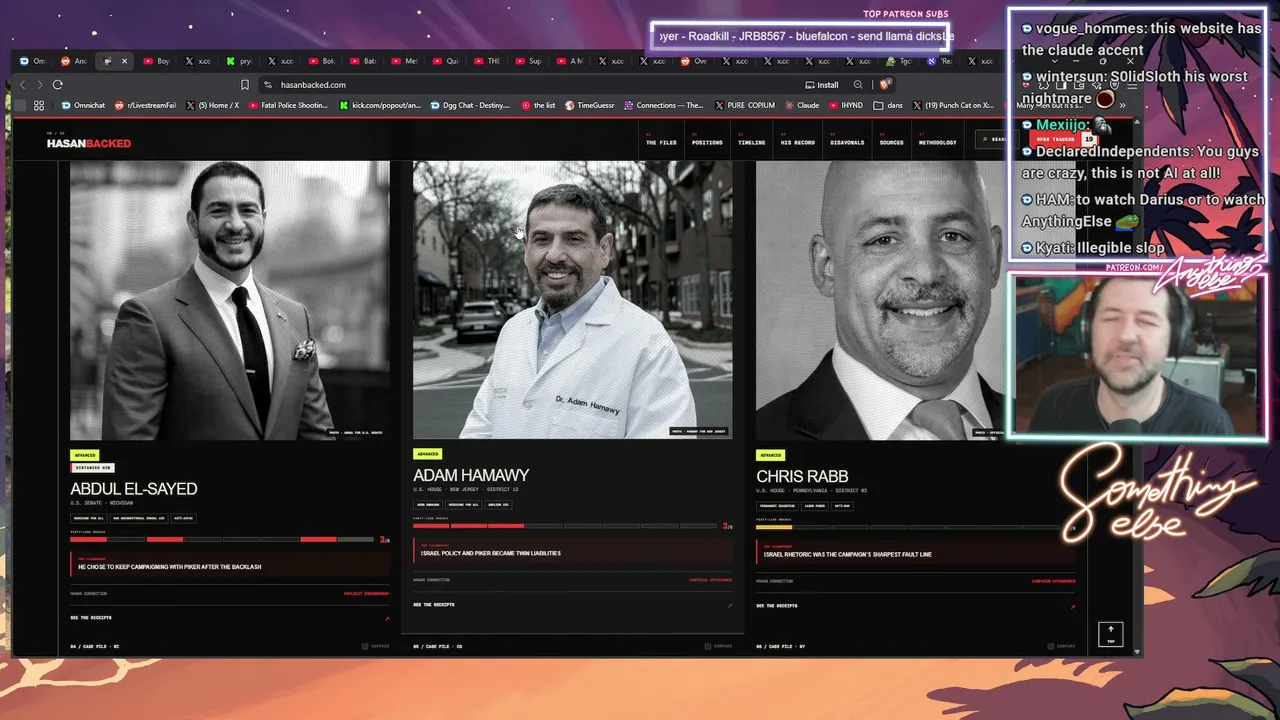Switch to the 'THE' YouTube tab
Viewport: 1280px width, 720px height.
(x=486, y=61)
